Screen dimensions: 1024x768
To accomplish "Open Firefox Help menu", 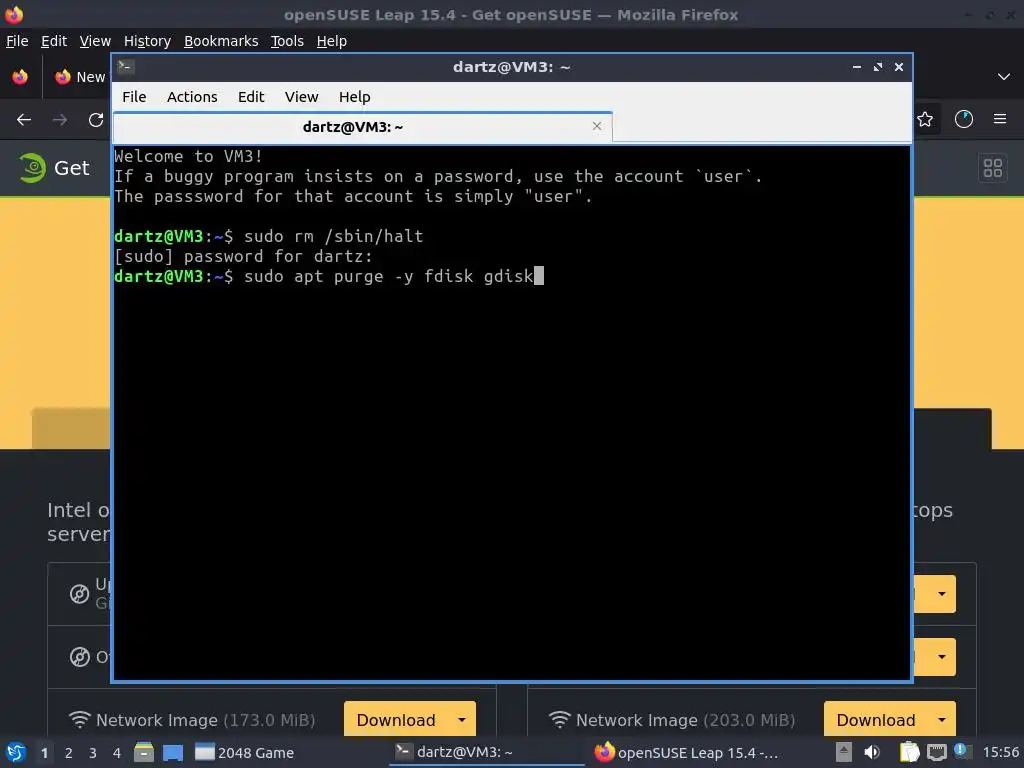I will point(332,41).
